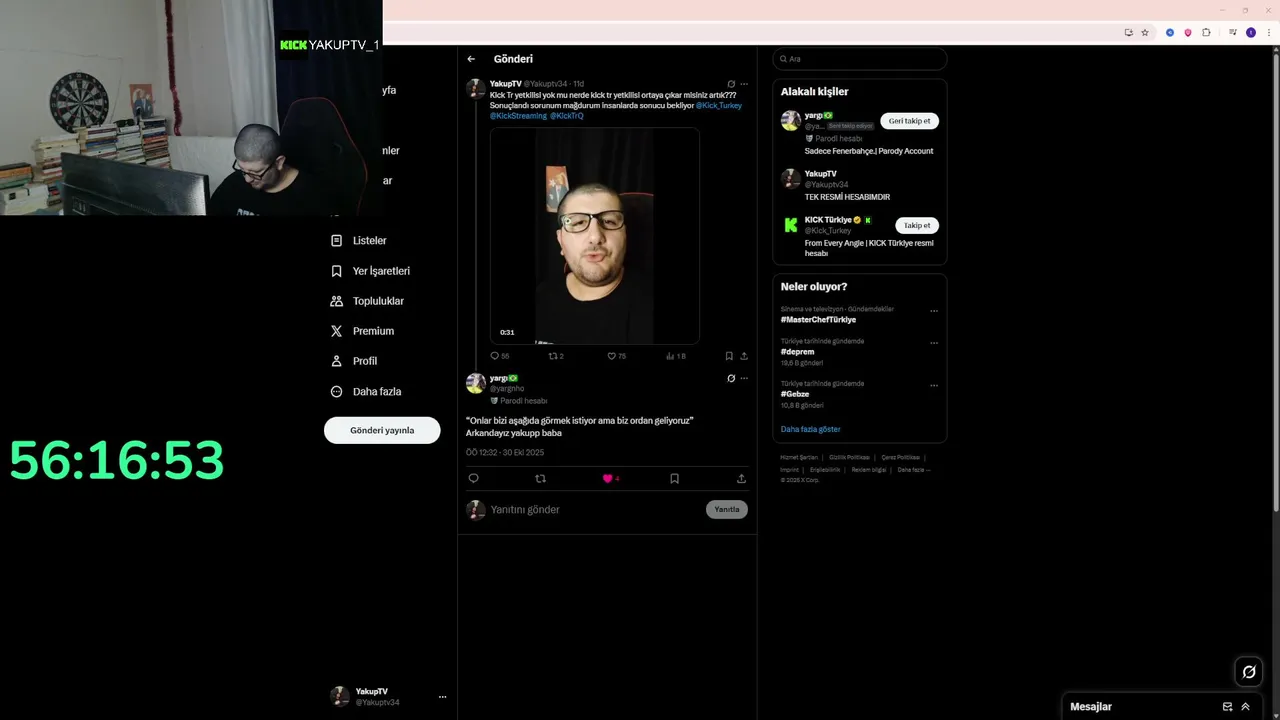The image size is (1280, 720).
Task: Open YakupTV profile in Alakalı kişiler
Action: click(x=820, y=174)
